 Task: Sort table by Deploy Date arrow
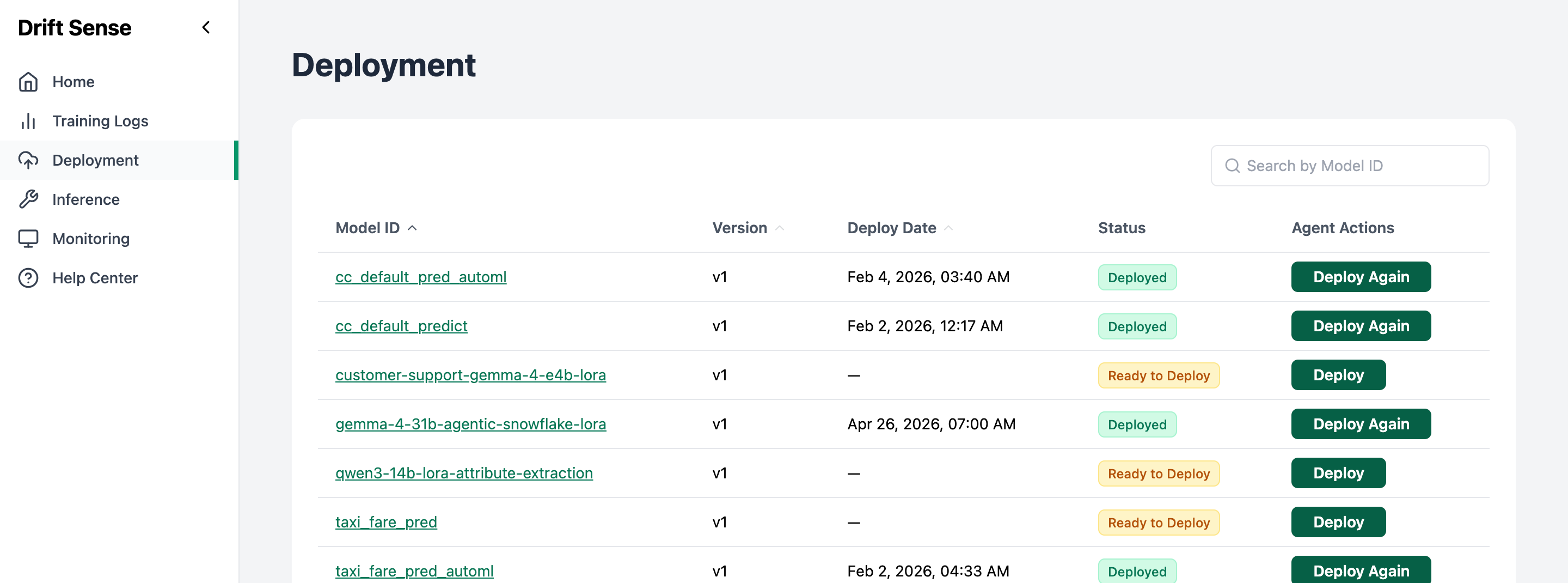[x=948, y=228]
